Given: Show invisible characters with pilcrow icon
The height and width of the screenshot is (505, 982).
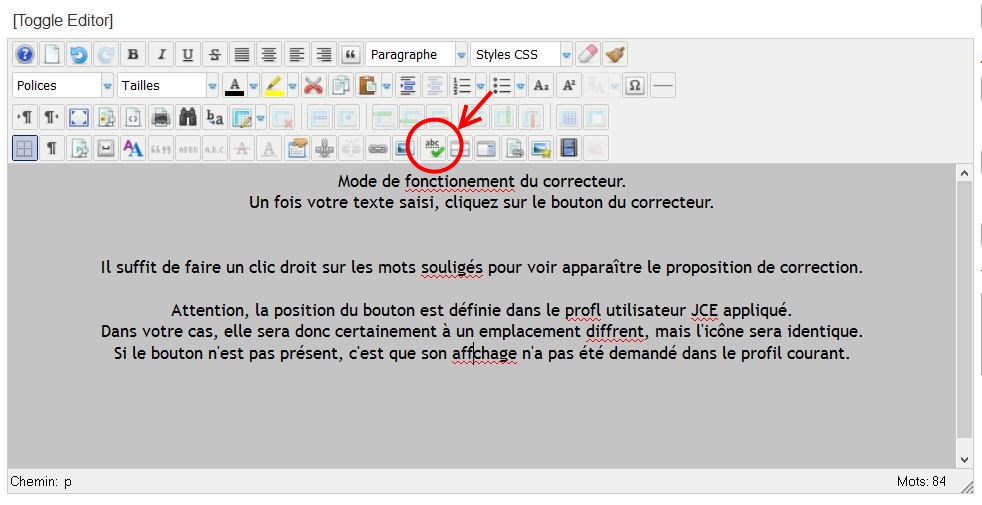Looking at the screenshot, I should (52, 148).
